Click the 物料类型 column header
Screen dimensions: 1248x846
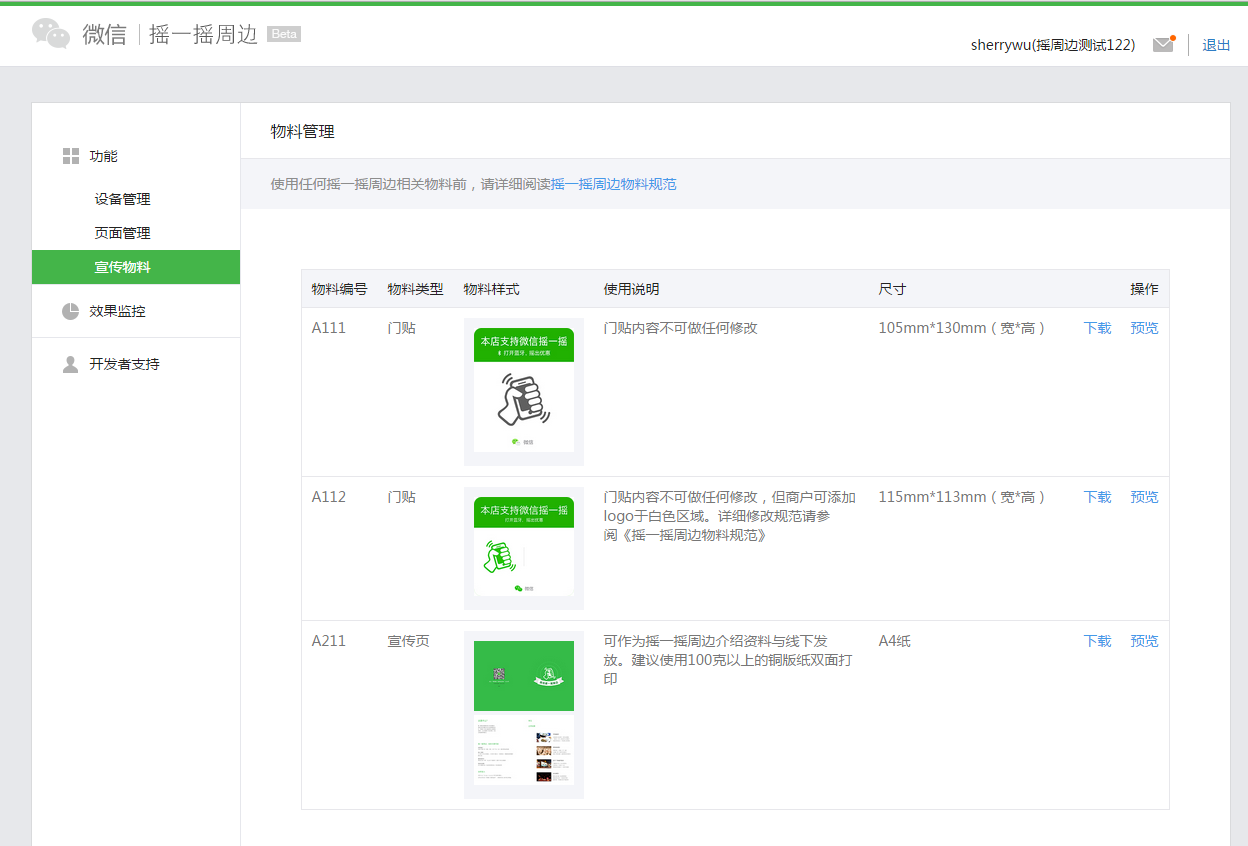(x=415, y=289)
